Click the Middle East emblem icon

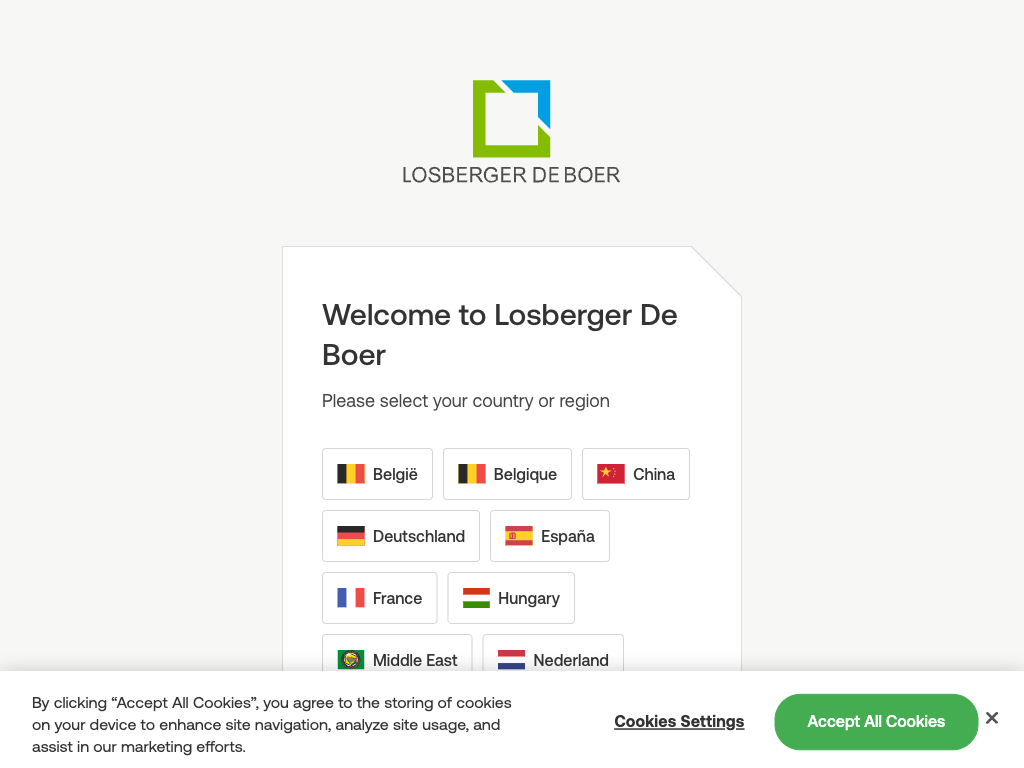point(351,660)
